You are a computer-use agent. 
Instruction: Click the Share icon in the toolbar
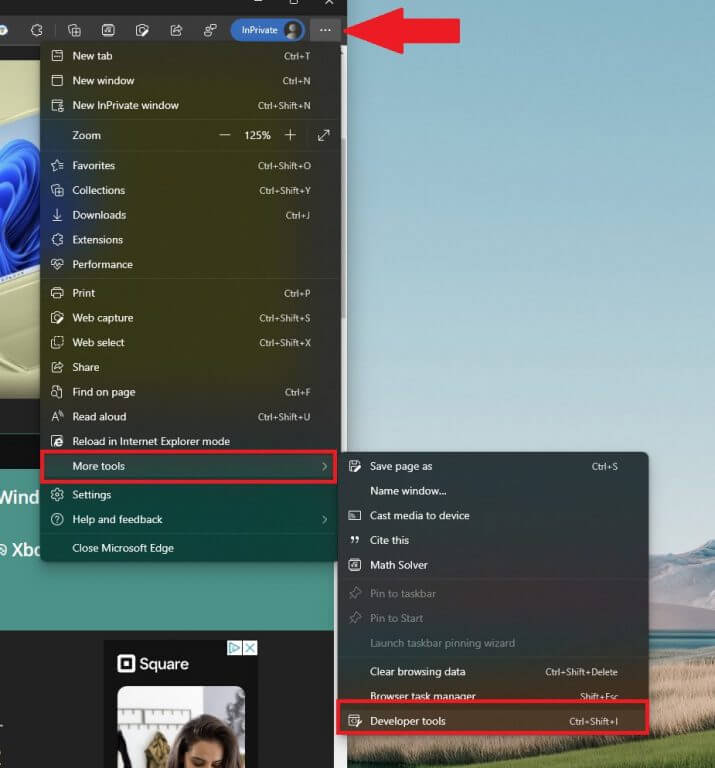pyautogui.click(x=176, y=30)
